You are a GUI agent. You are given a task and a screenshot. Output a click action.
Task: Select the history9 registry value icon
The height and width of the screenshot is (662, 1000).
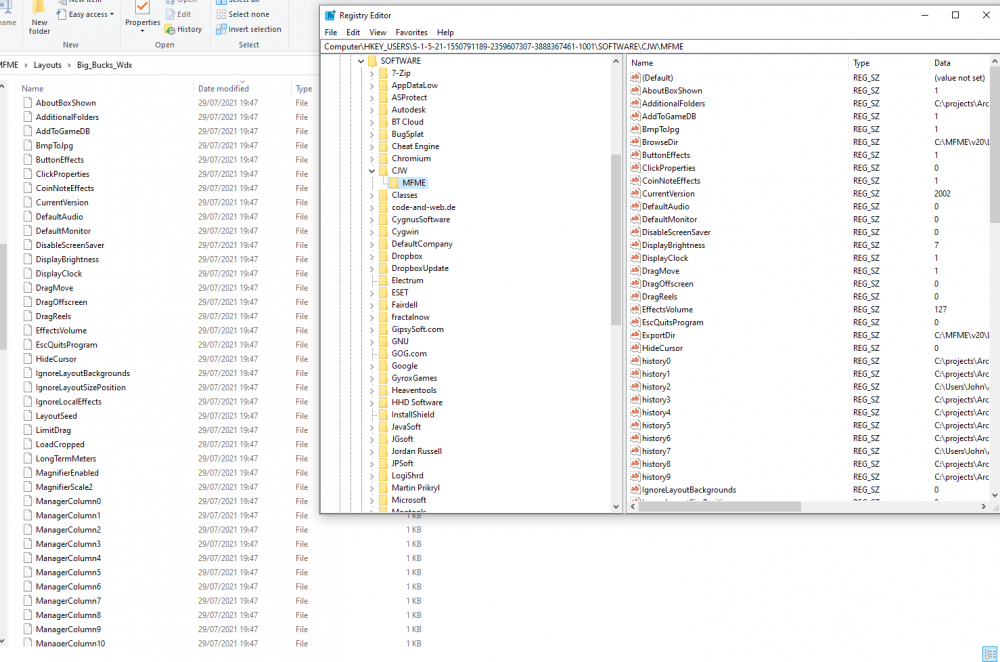[635, 477]
